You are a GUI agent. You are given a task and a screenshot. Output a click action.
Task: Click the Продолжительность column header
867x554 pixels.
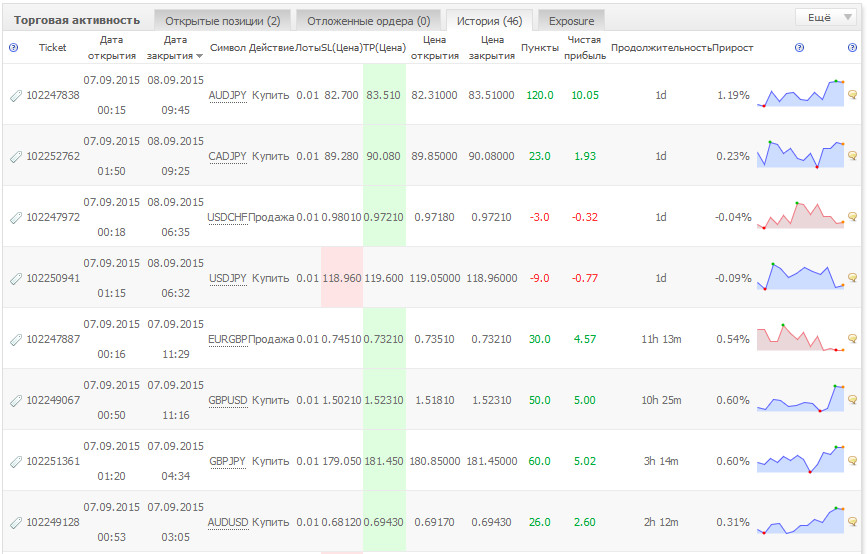coord(661,48)
